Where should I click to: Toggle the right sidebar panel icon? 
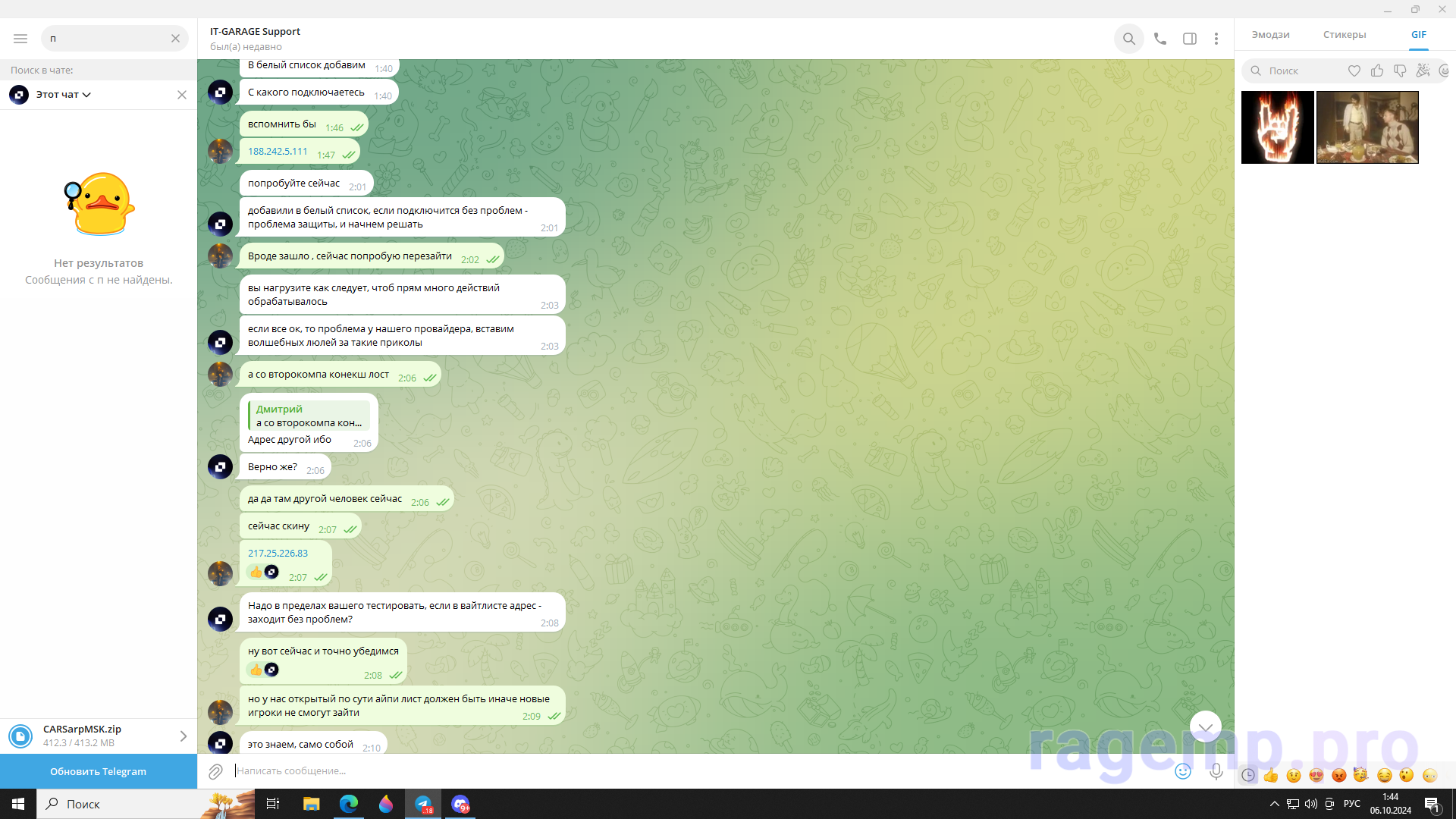click(1189, 39)
